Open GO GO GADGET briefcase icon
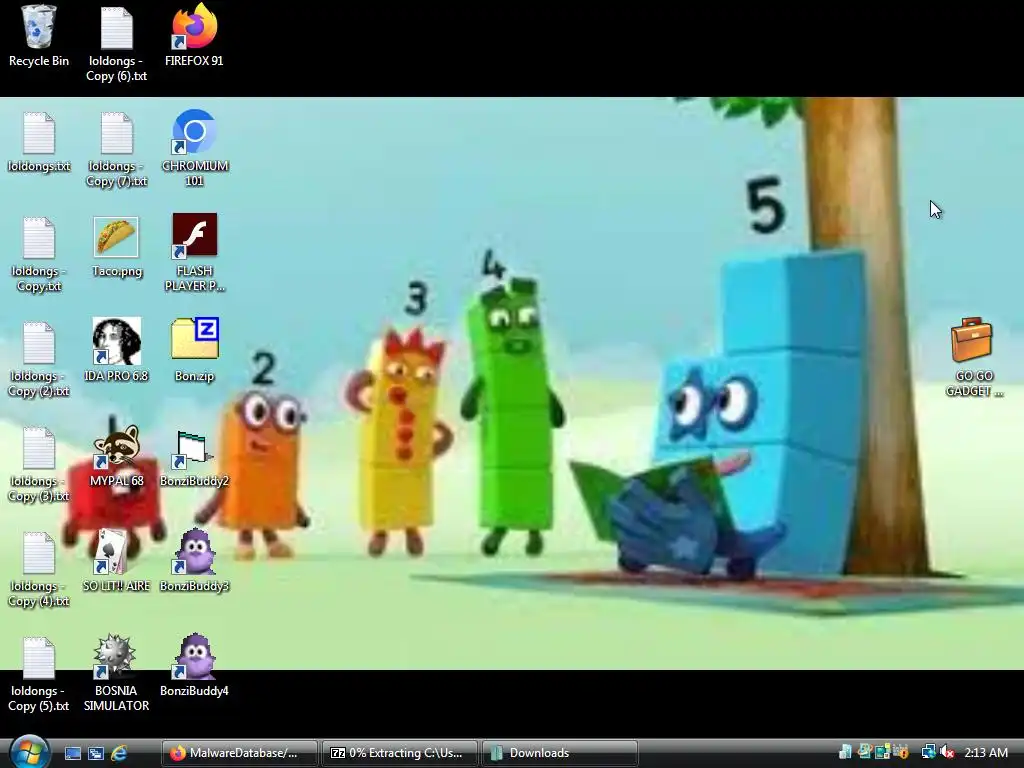 [973, 358]
